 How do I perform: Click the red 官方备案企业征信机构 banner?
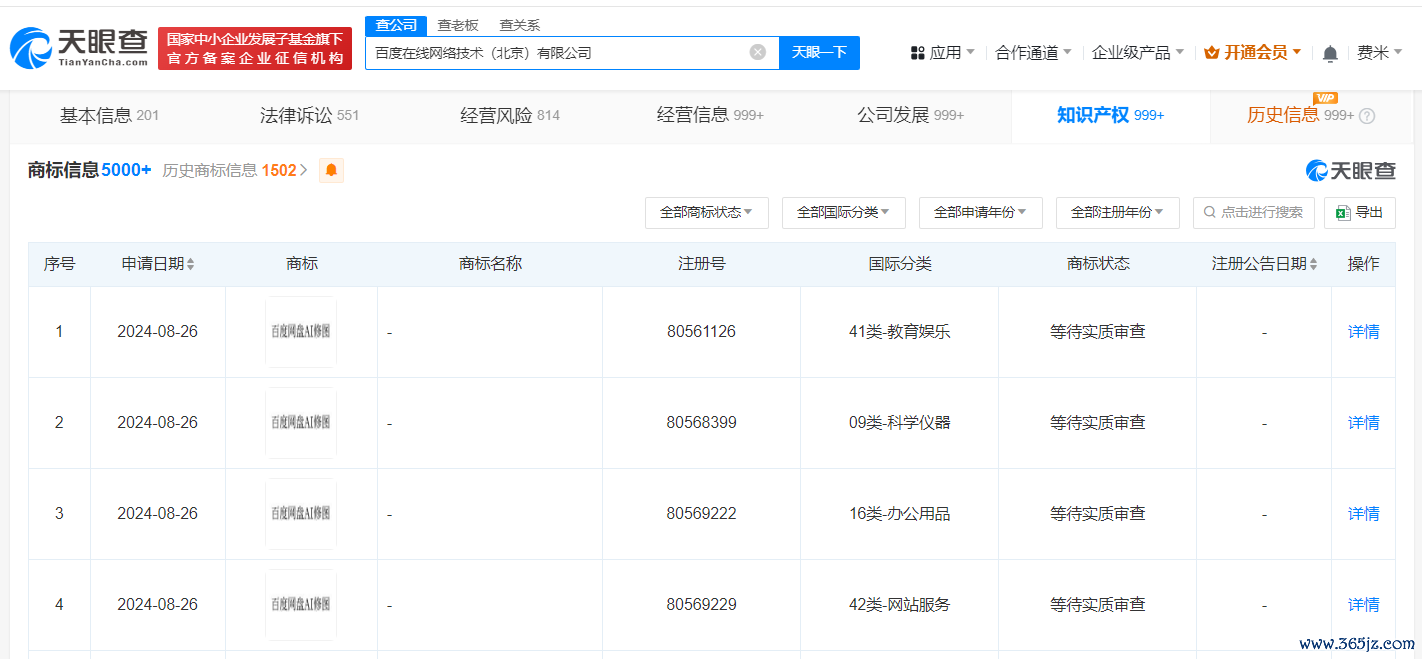point(255,49)
